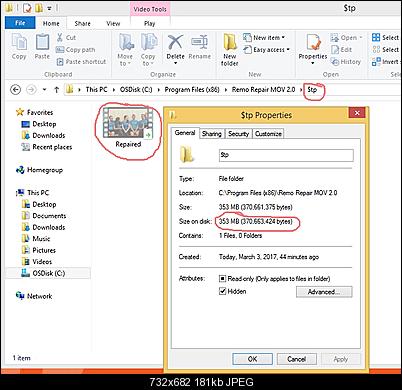This screenshot has height=390, width=402.
Task: Click OK in $tp Properties
Action: point(252,359)
